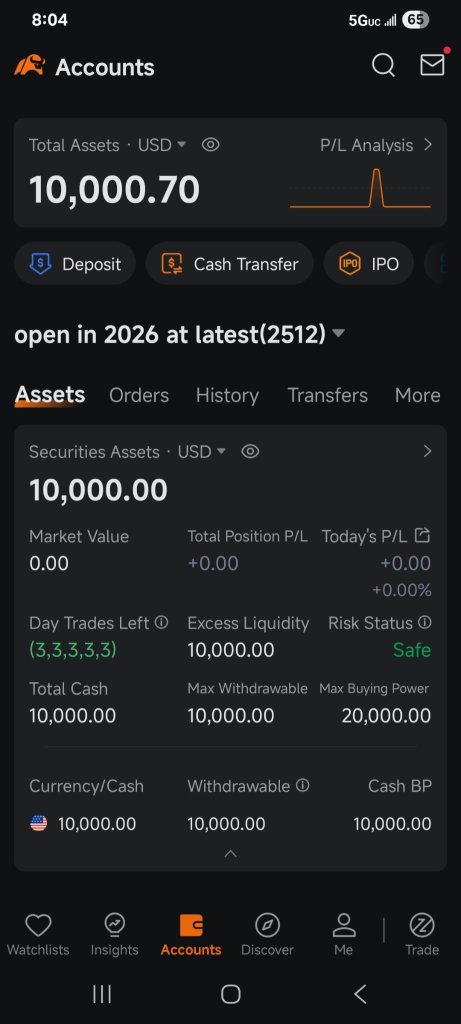Open the Total Assets USD currency dropdown
The image size is (461, 1024).
[162, 145]
